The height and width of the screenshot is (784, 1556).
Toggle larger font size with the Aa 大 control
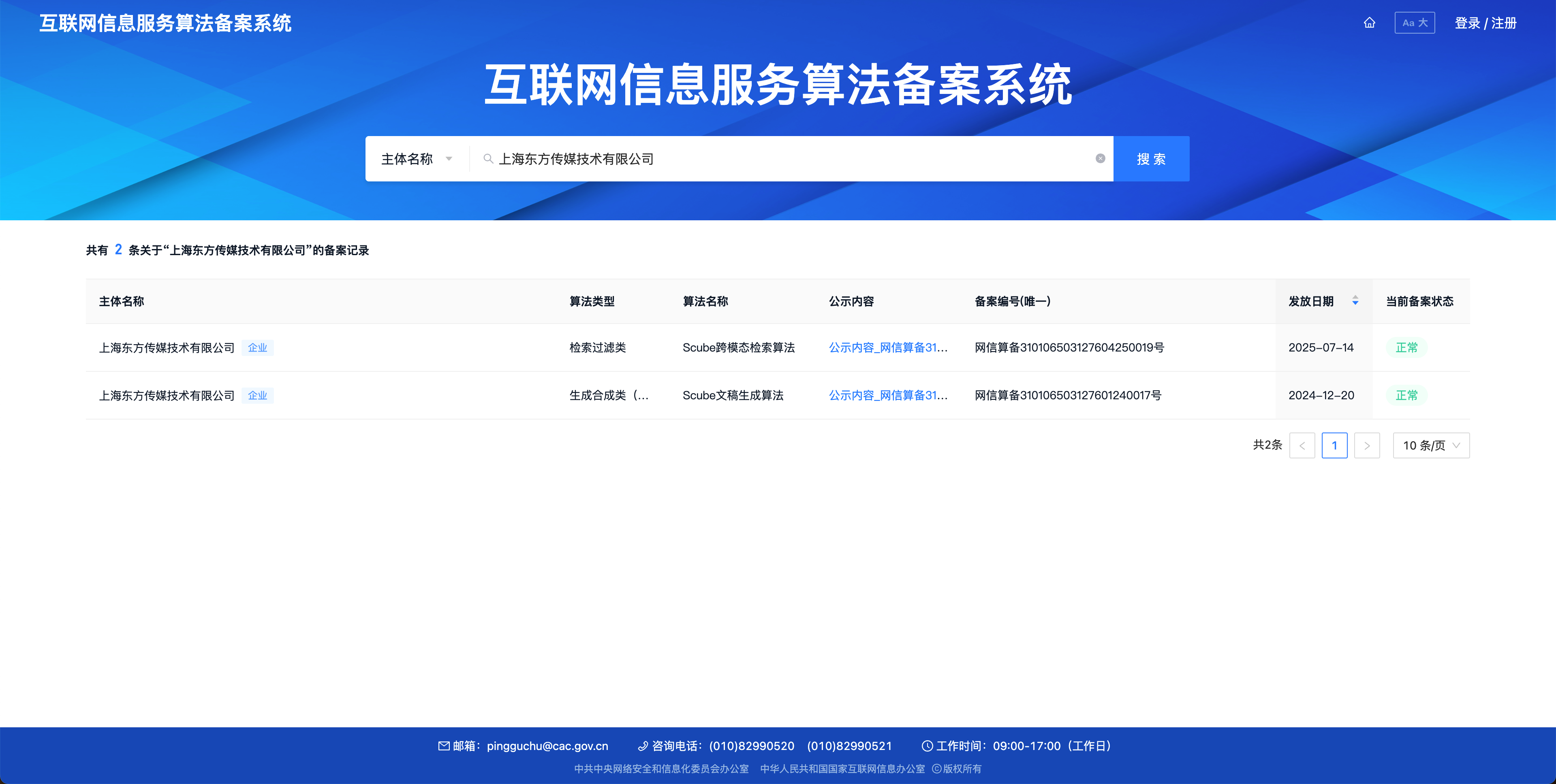point(1414,22)
